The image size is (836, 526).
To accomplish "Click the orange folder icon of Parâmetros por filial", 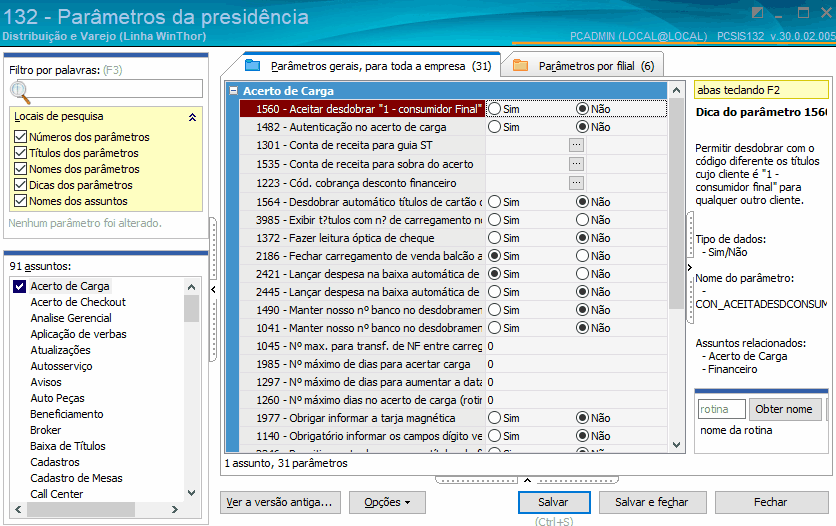I will [520, 66].
